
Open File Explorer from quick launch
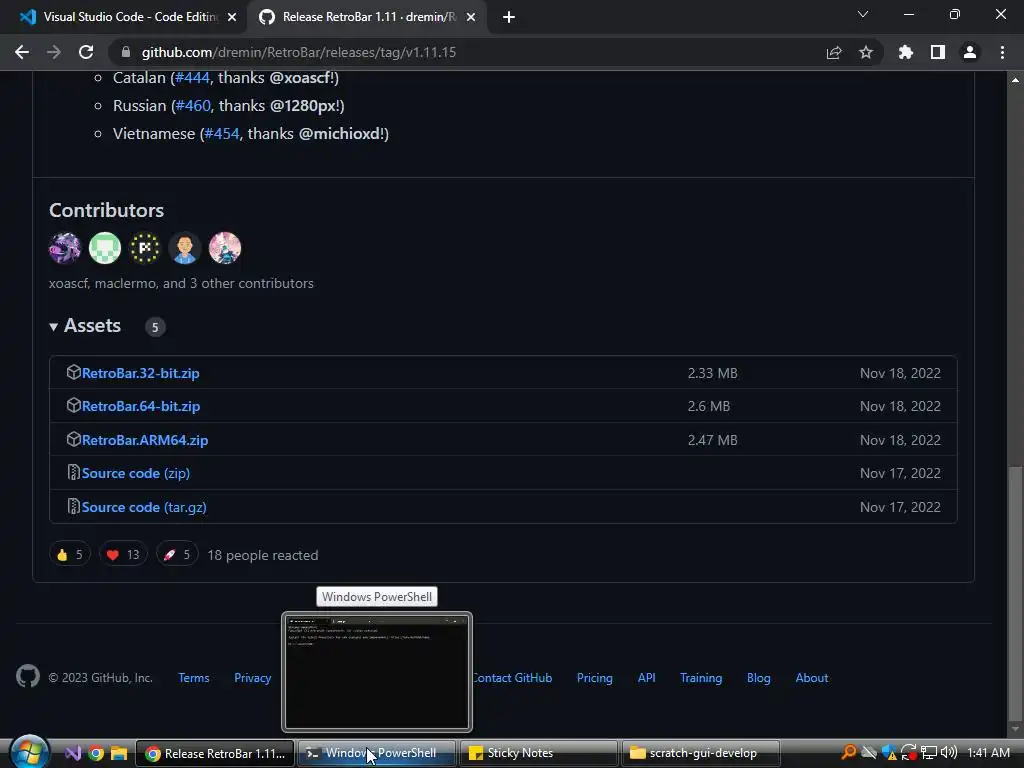point(119,754)
